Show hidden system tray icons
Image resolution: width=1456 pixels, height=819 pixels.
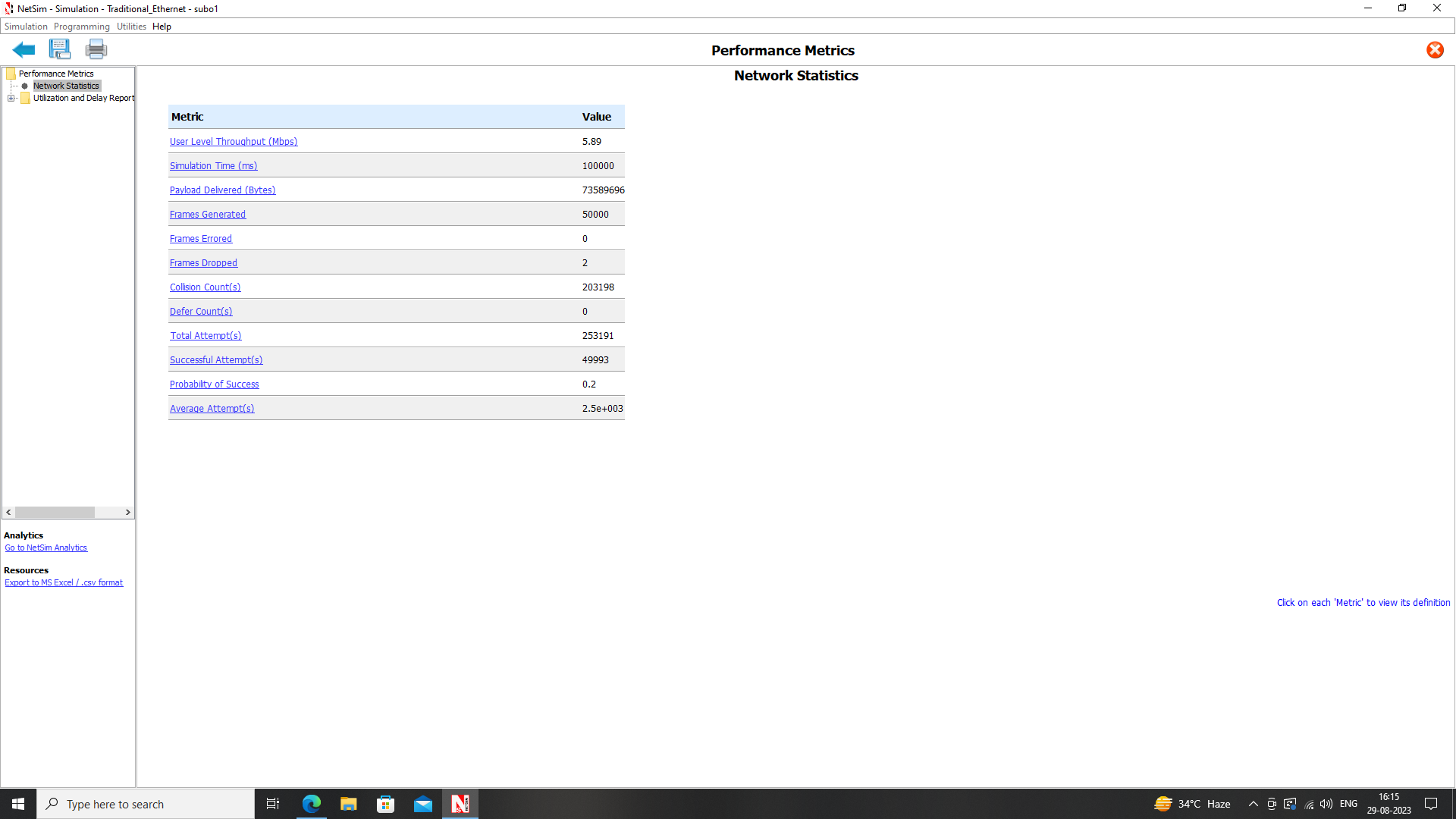1253,804
